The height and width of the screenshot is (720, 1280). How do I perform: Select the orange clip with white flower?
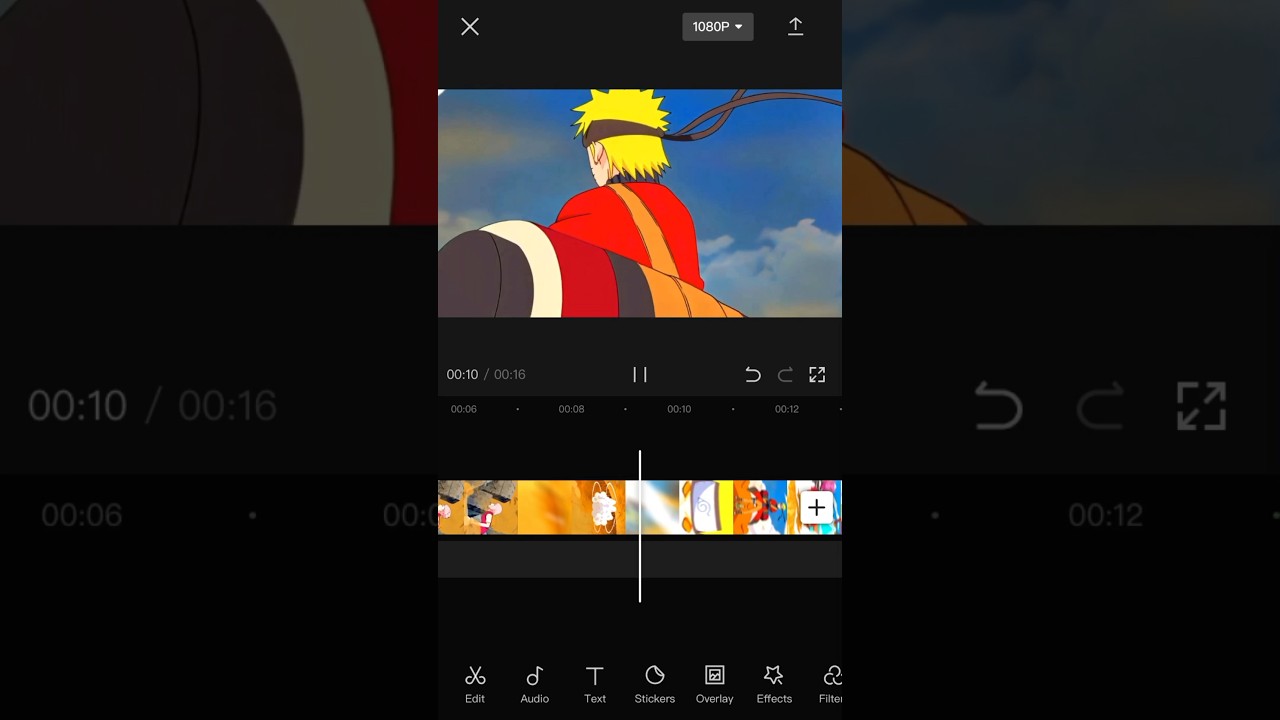[598, 507]
